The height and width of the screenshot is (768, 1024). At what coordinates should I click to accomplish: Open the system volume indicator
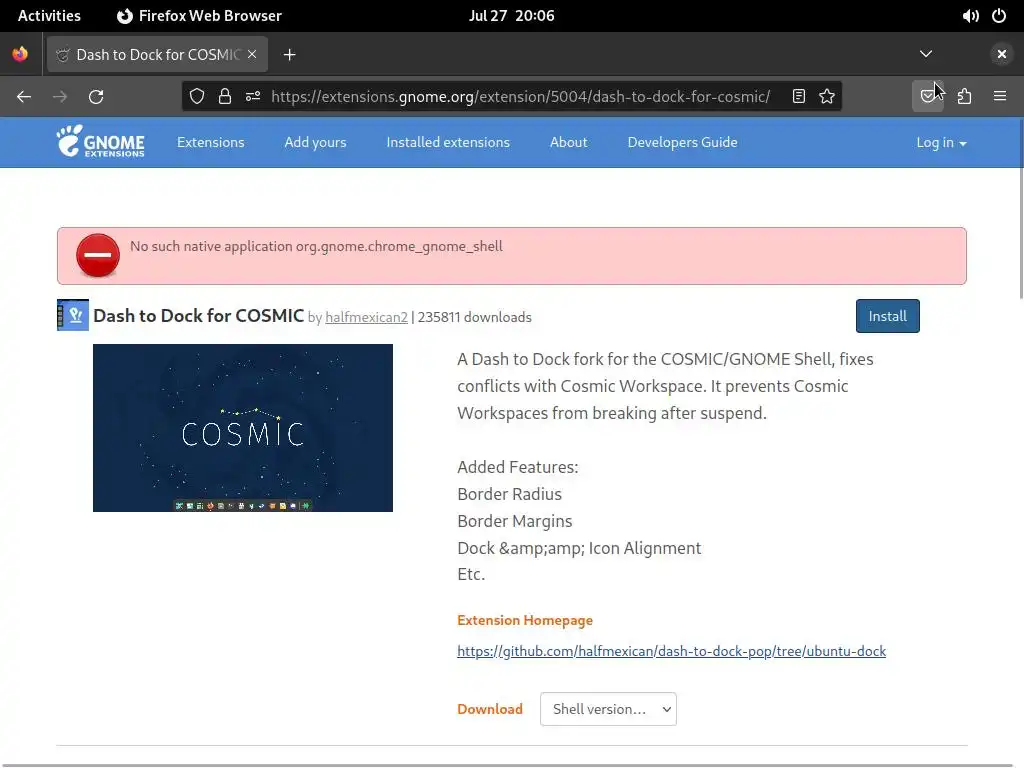[x=970, y=16]
